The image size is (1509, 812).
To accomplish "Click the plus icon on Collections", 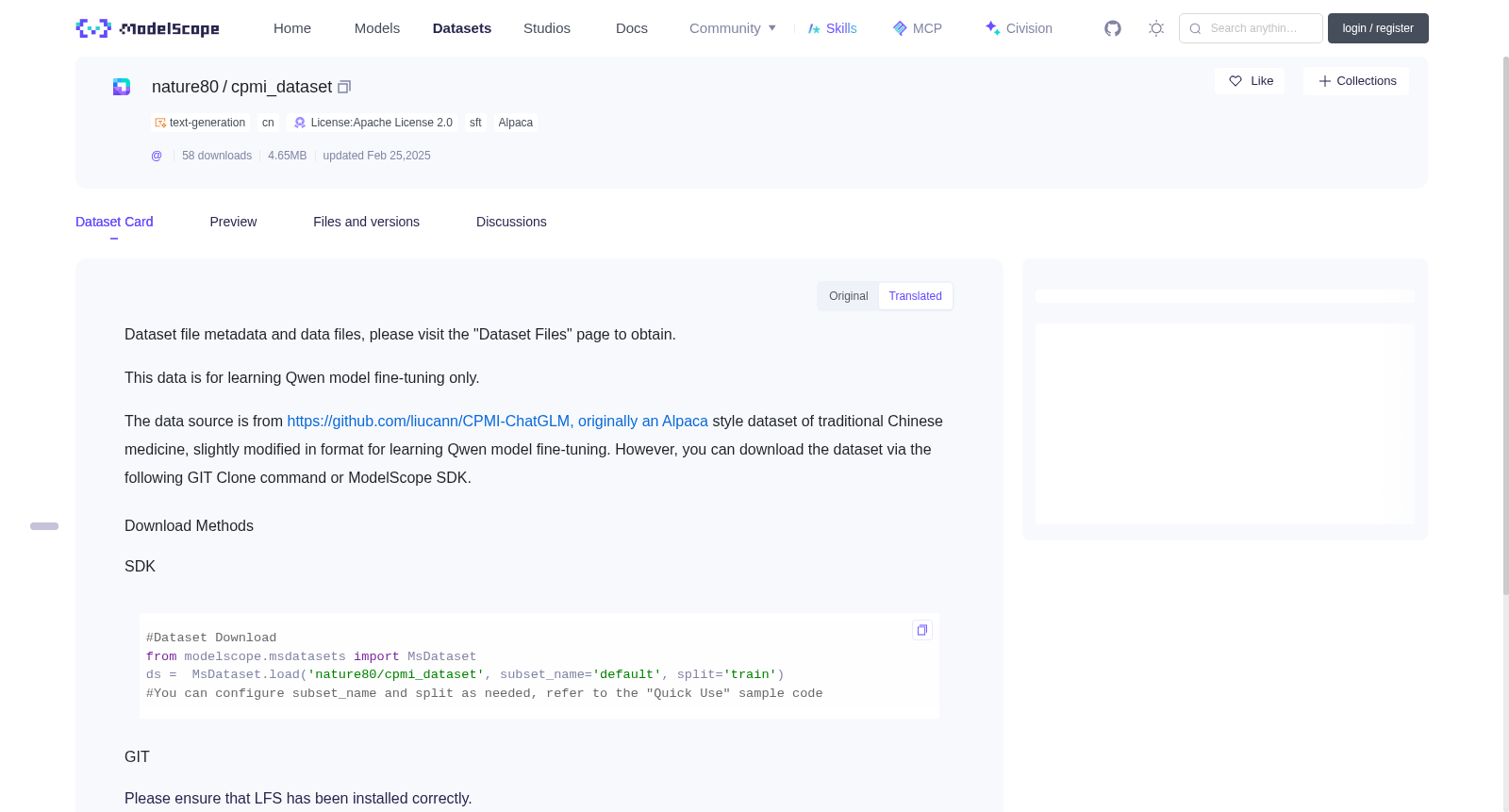I will point(1324,81).
